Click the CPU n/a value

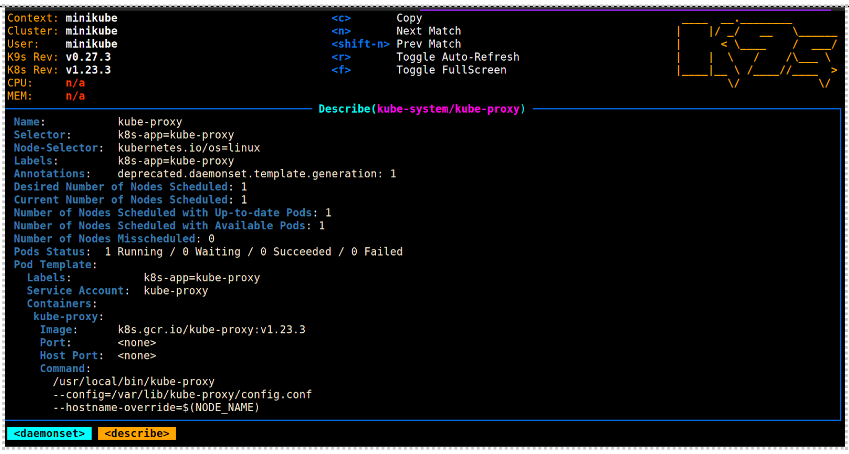(75, 83)
